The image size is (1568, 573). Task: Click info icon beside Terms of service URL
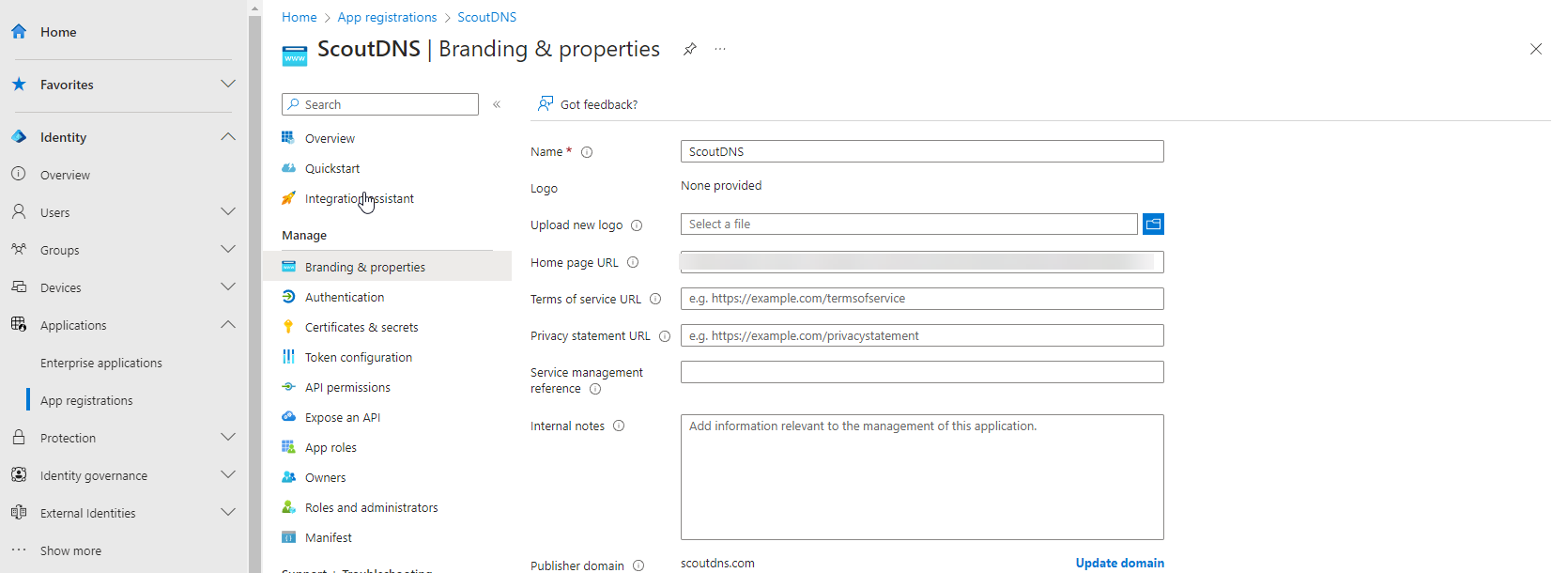click(655, 300)
